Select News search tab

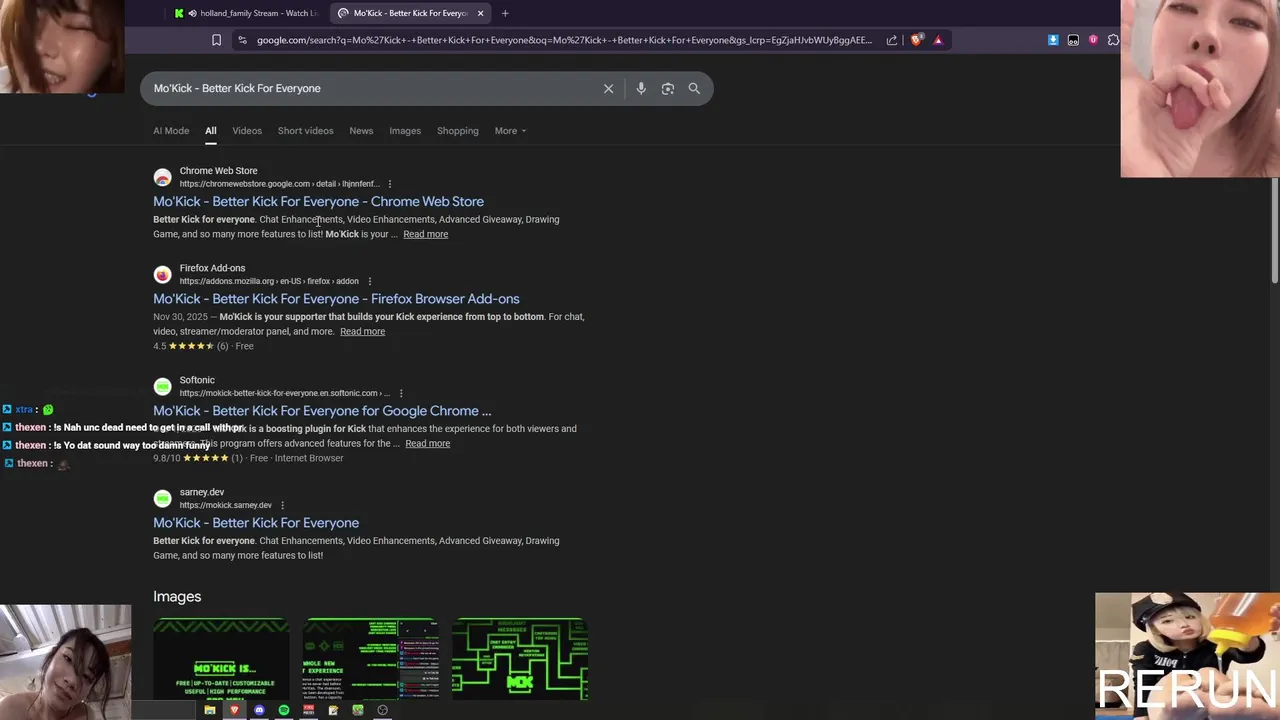(x=361, y=131)
